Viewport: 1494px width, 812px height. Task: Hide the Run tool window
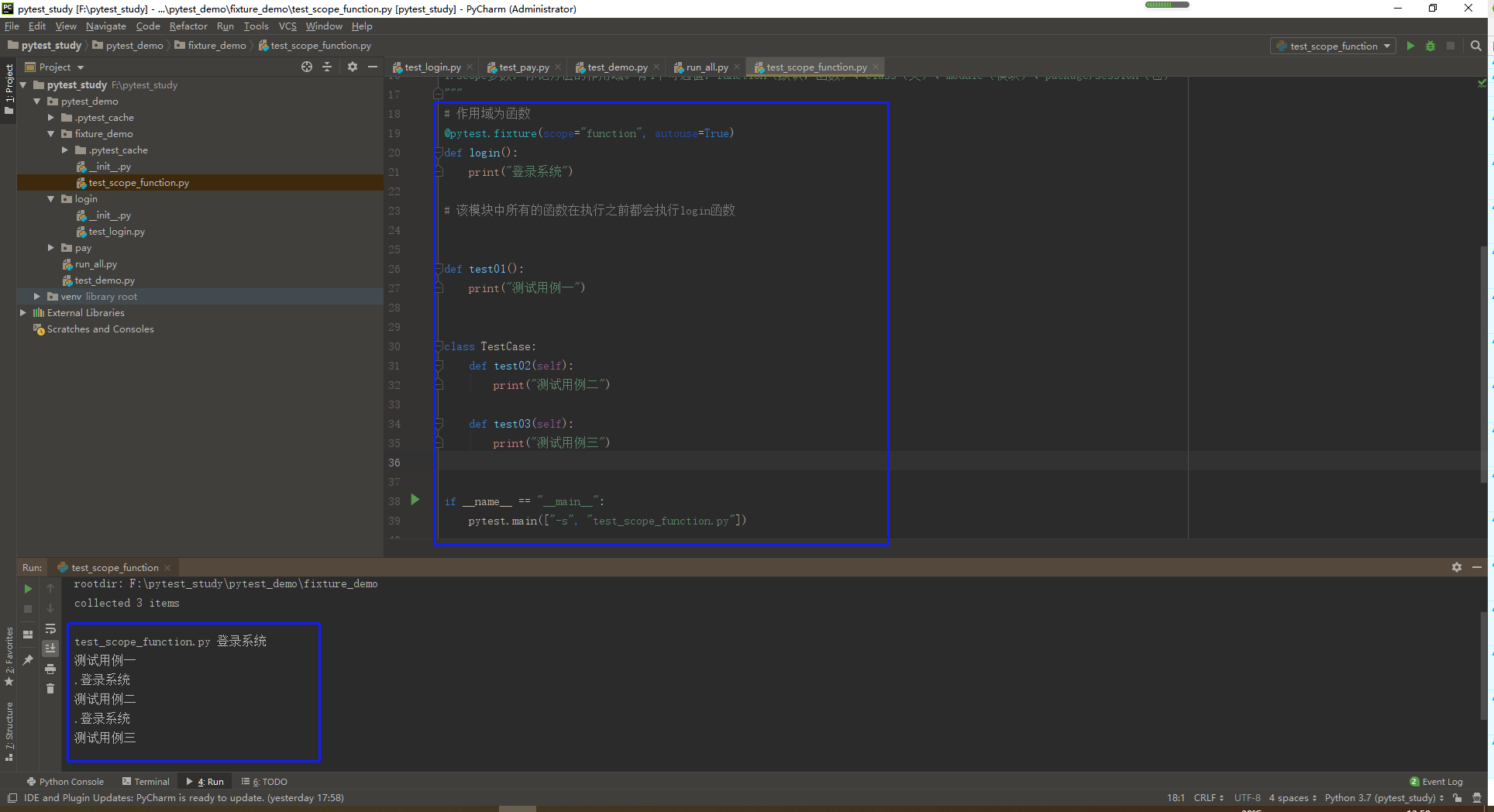tap(1477, 567)
